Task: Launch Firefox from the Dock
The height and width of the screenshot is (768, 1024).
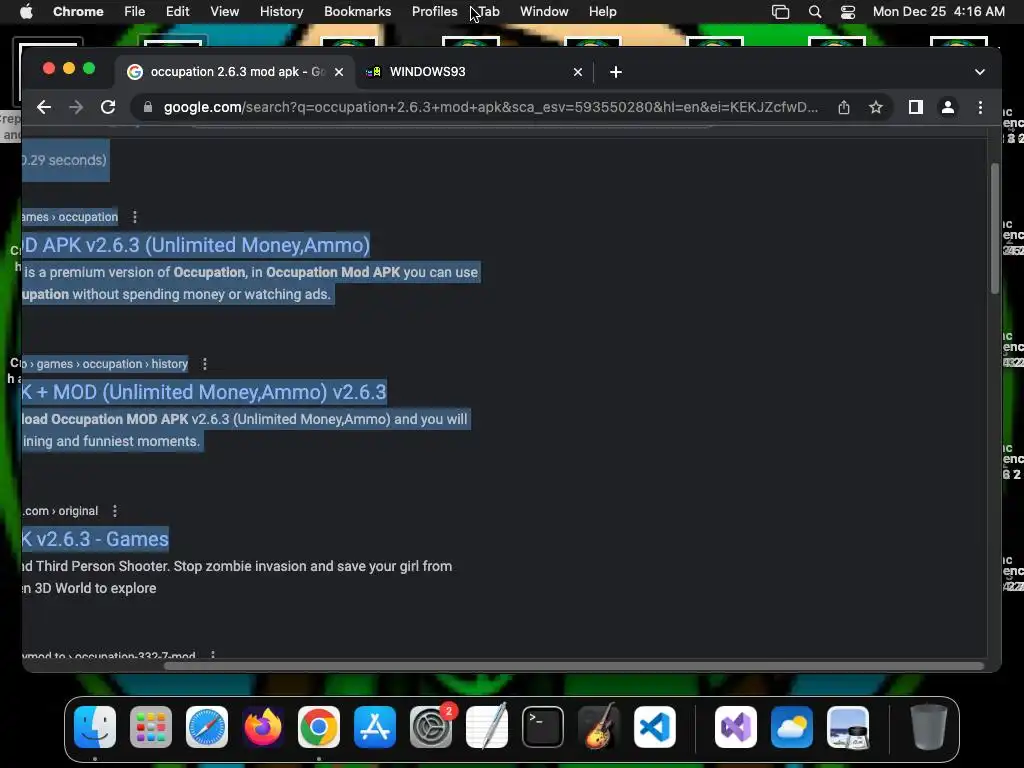Action: click(x=263, y=727)
